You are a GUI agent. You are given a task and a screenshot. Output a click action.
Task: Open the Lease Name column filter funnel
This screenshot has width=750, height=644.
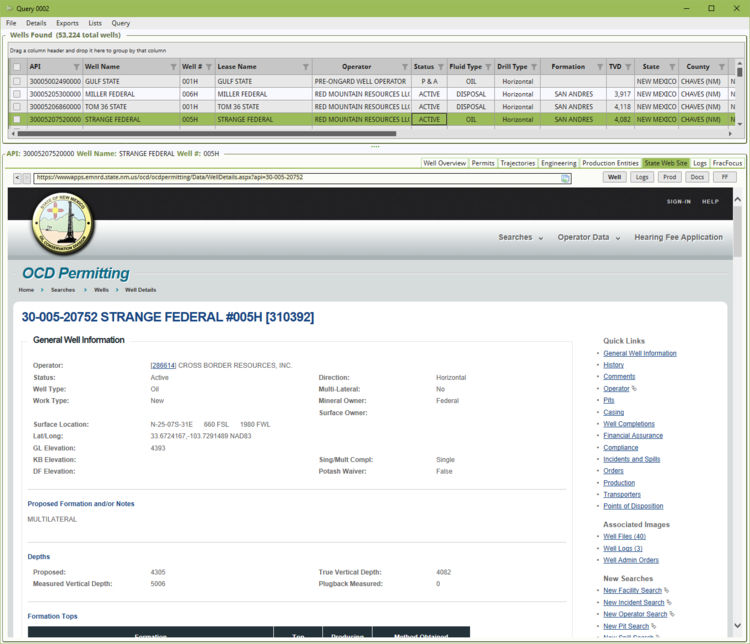click(x=306, y=67)
